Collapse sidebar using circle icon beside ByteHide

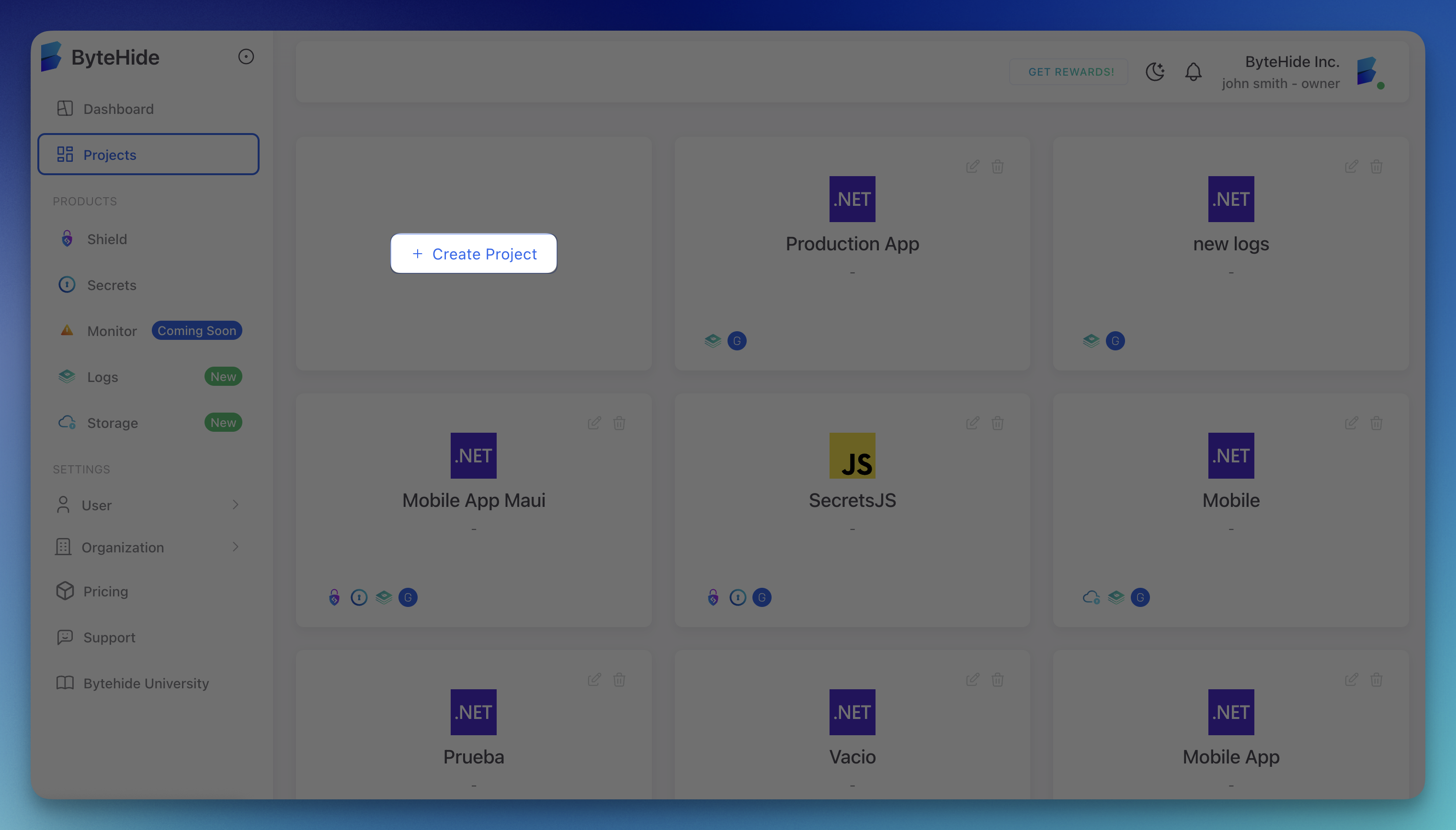point(246,57)
